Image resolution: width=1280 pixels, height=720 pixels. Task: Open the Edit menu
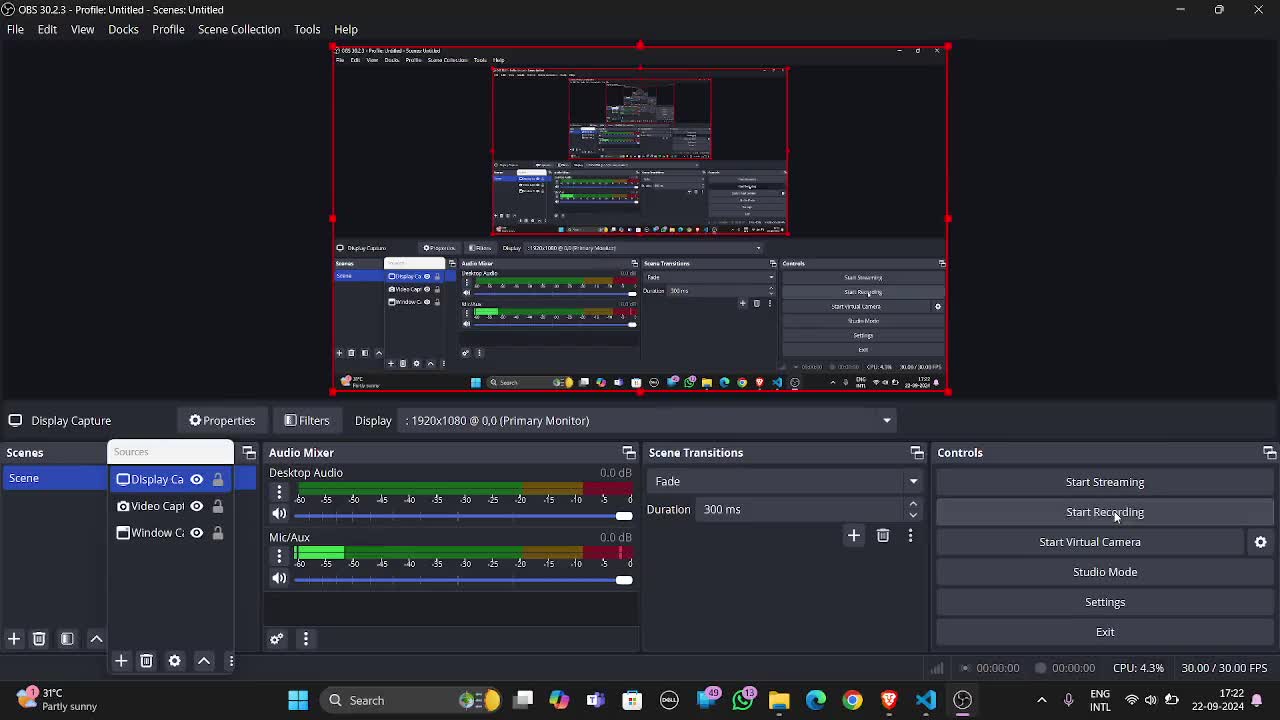(x=47, y=29)
